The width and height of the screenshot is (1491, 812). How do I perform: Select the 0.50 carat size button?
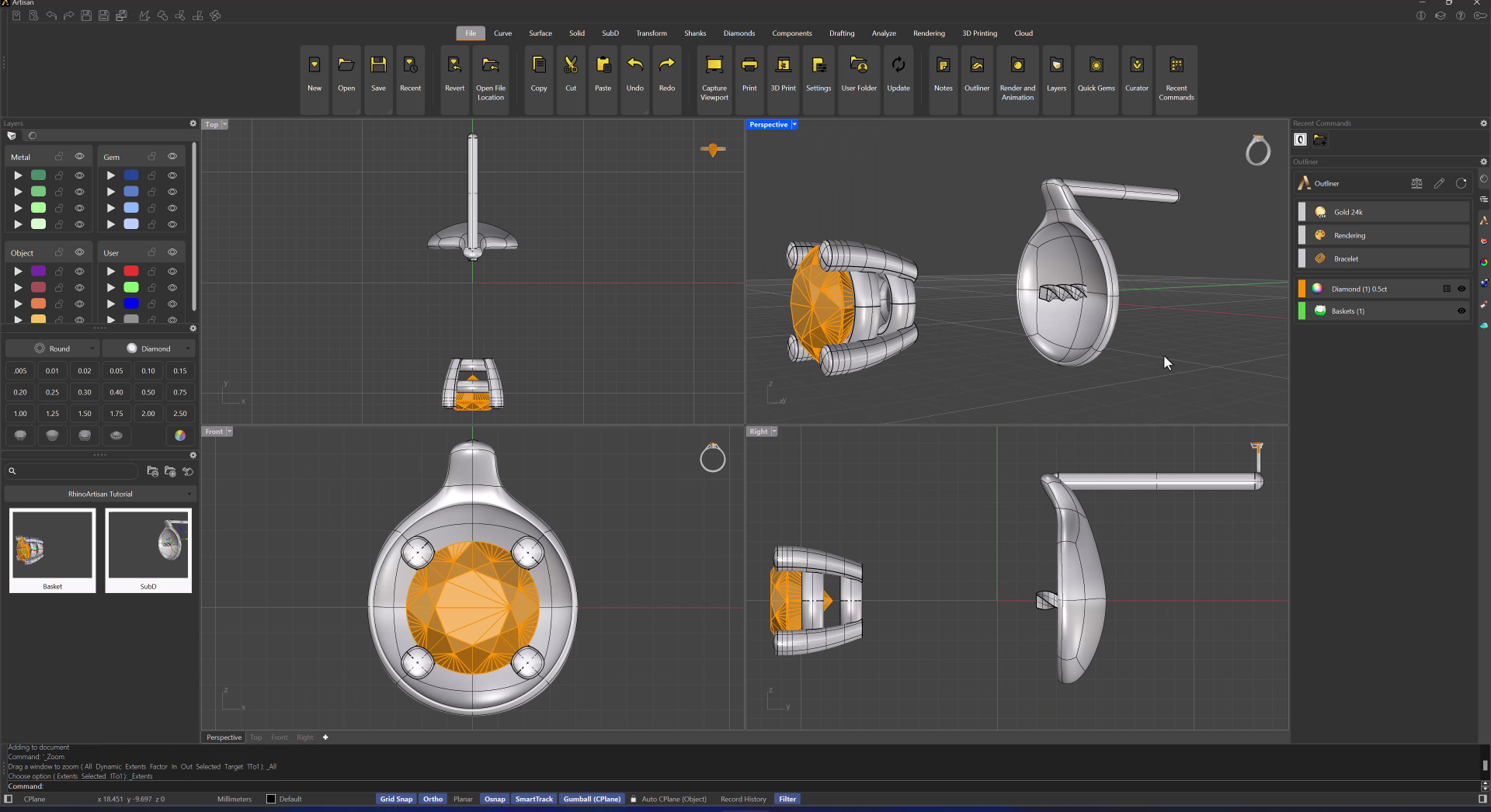tap(148, 392)
